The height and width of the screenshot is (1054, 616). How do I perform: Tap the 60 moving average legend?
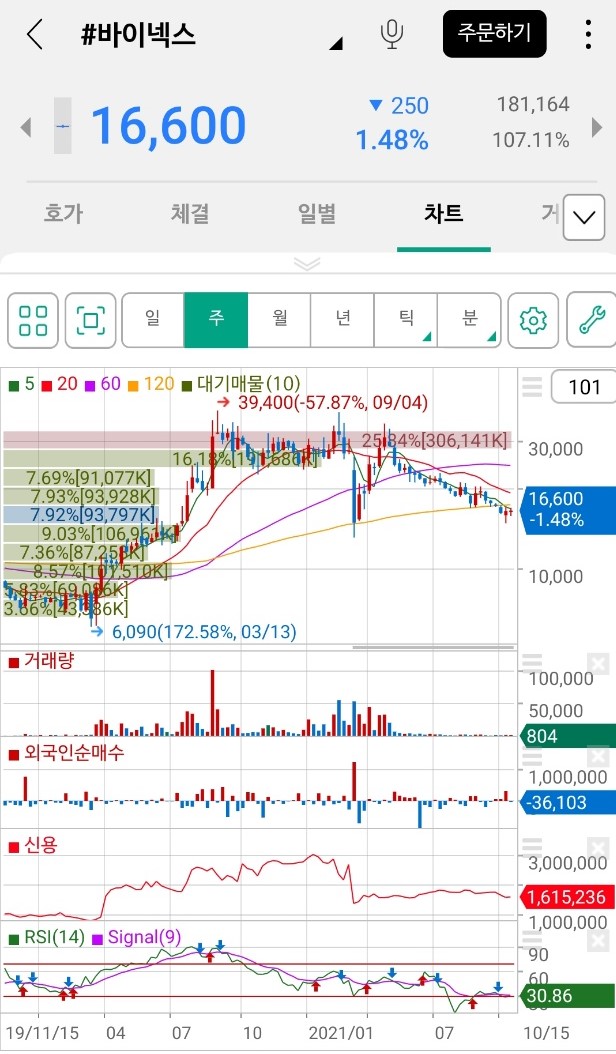[103, 384]
